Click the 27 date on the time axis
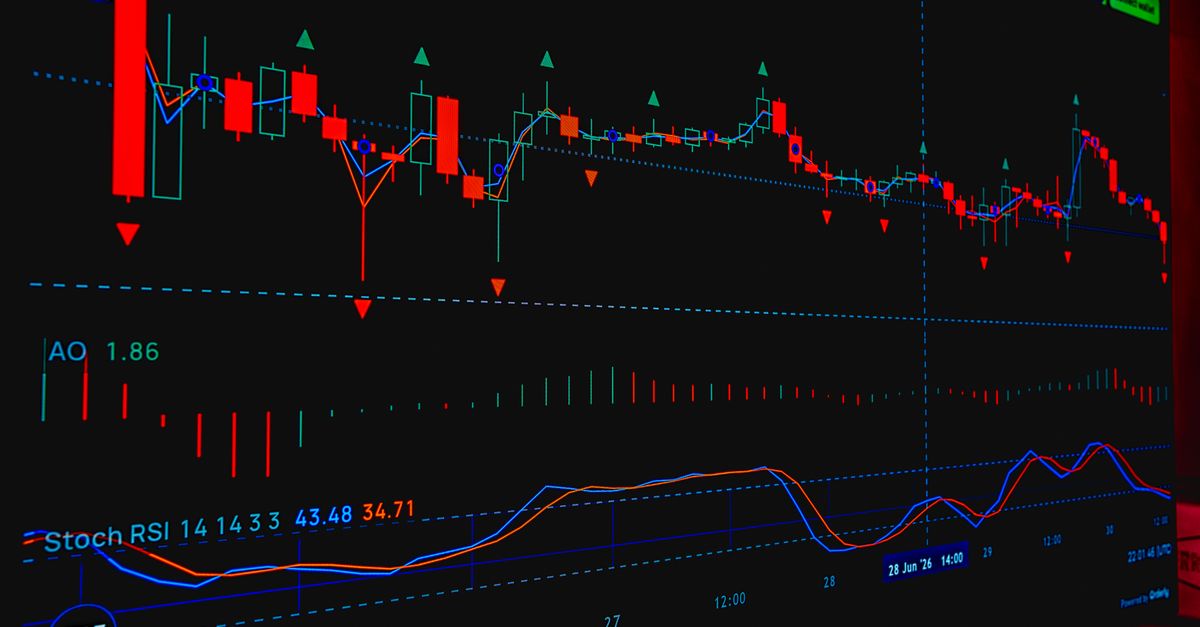 pos(612,620)
